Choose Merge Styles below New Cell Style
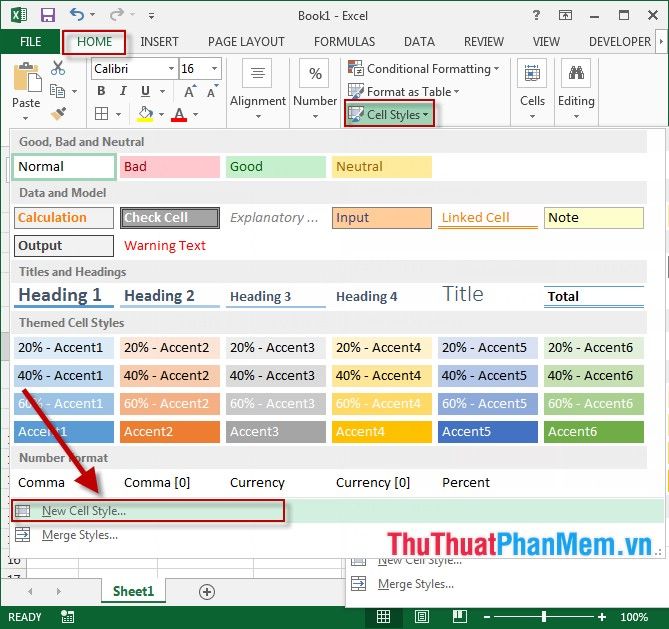This screenshot has width=669, height=629. click(79, 535)
